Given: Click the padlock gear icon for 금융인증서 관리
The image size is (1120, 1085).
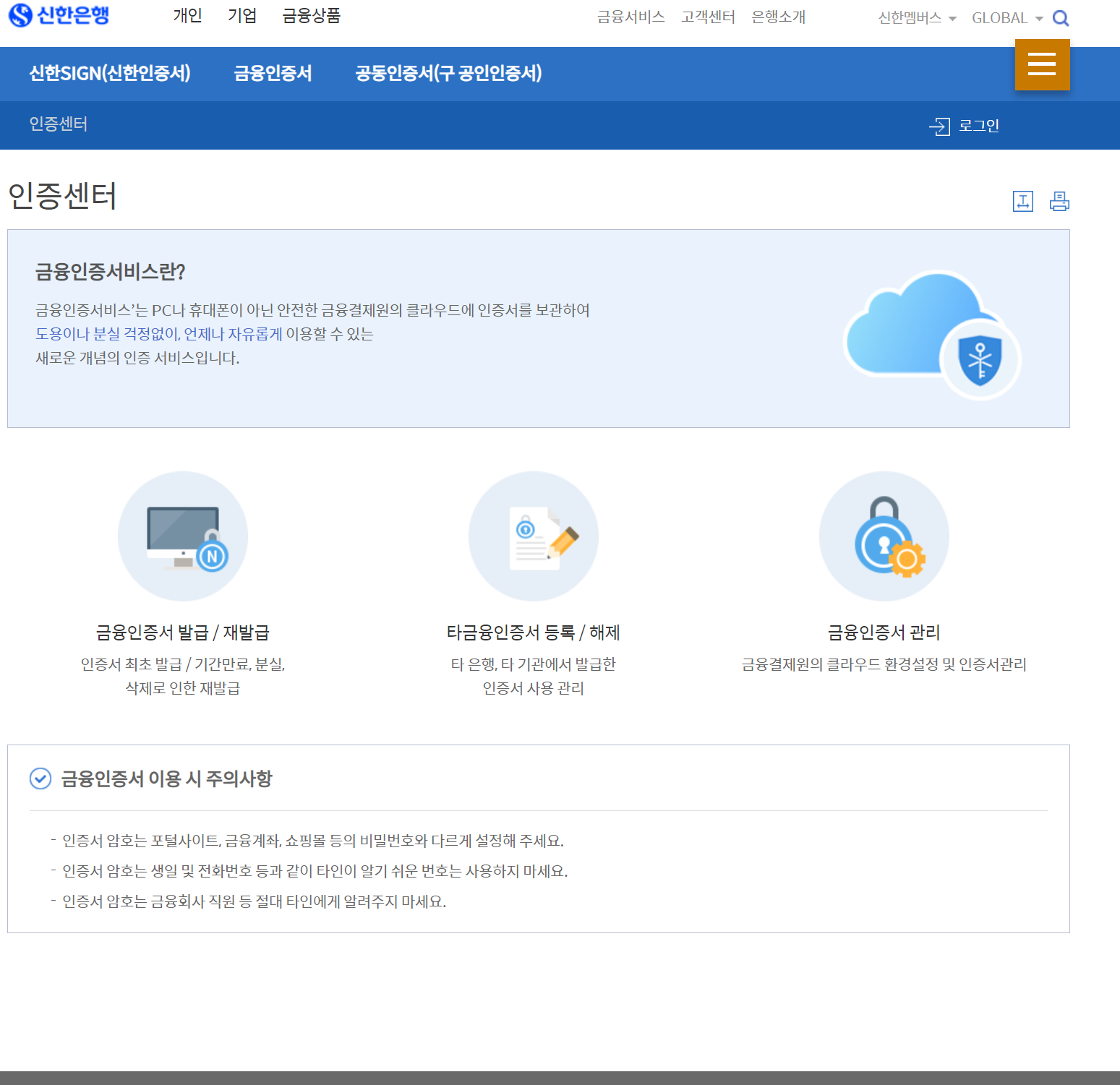Looking at the screenshot, I should click(x=884, y=536).
